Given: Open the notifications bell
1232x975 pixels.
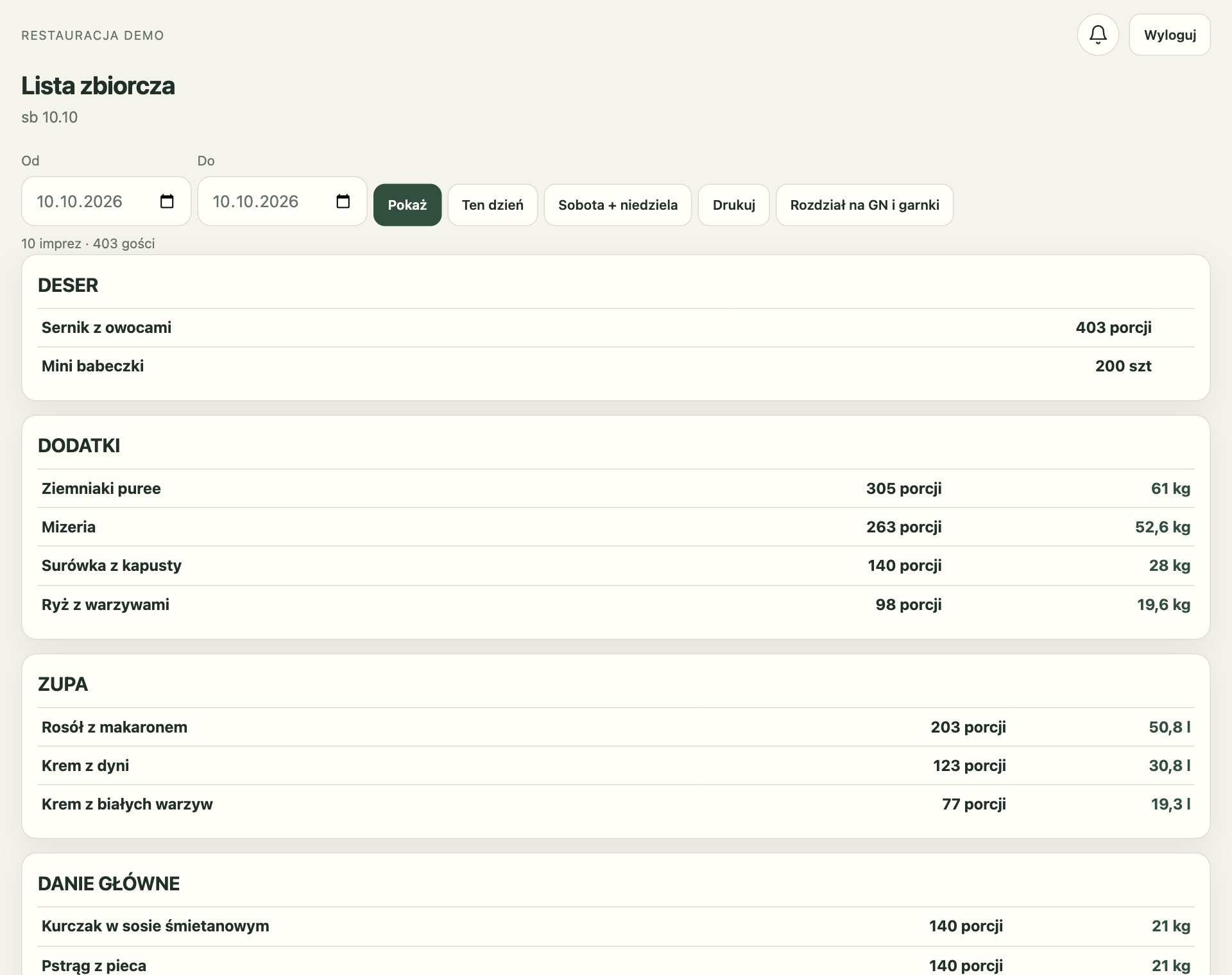Looking at the screenshot, I should 1098,35.
